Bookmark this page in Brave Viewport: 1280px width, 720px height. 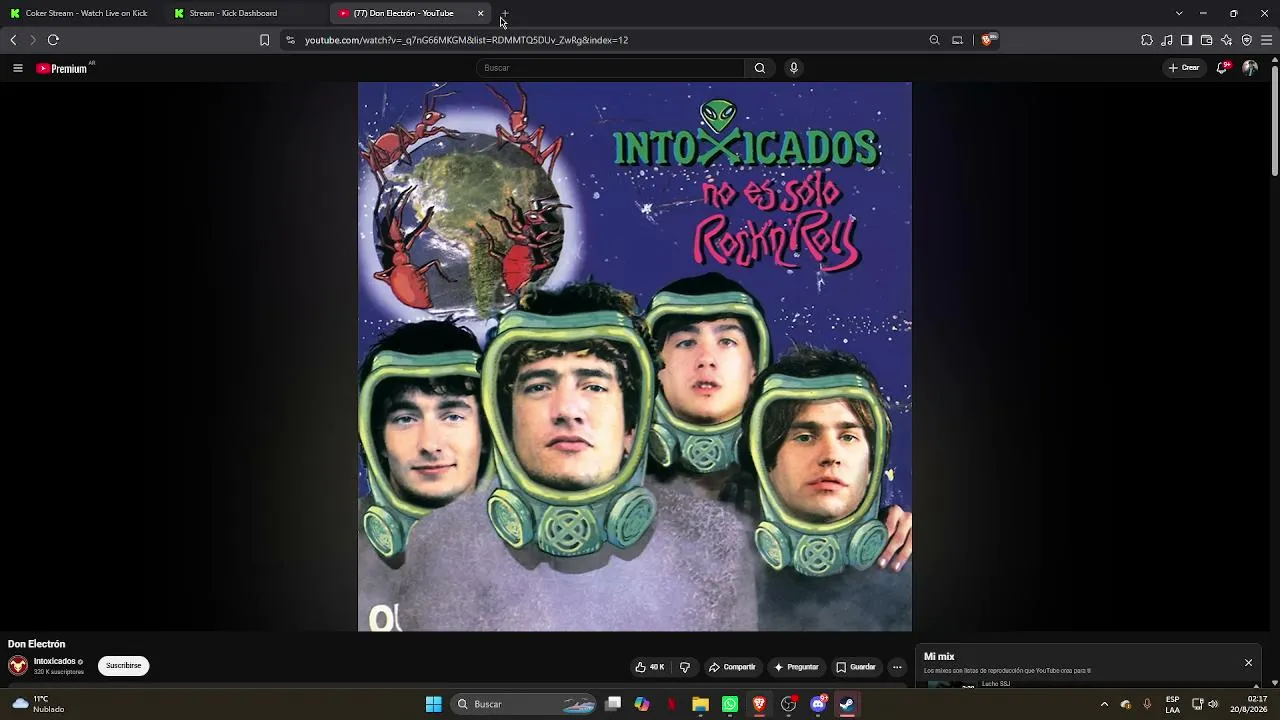[x=264, y=40]
